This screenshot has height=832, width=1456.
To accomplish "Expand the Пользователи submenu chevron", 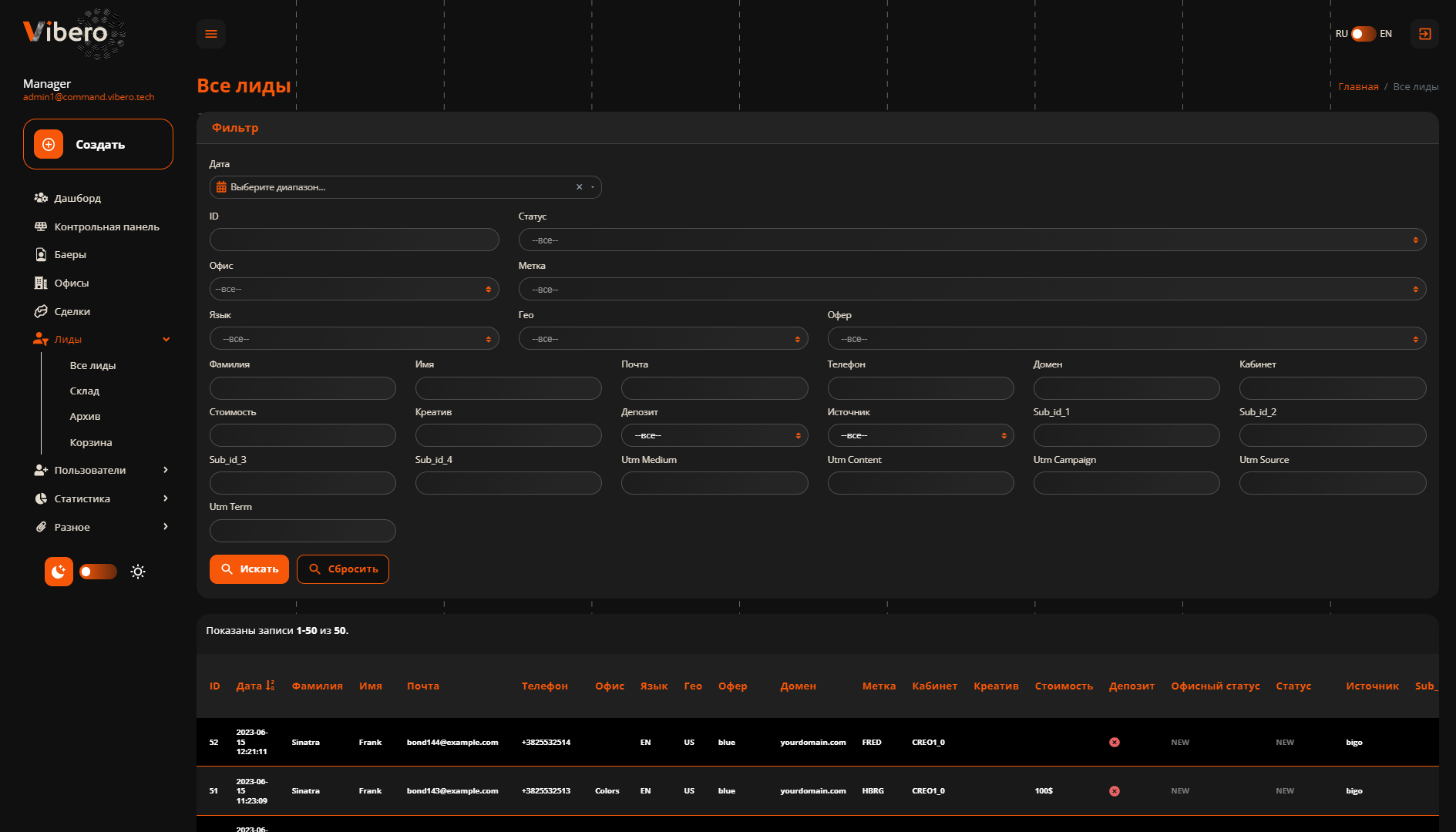I will [166, 470].
